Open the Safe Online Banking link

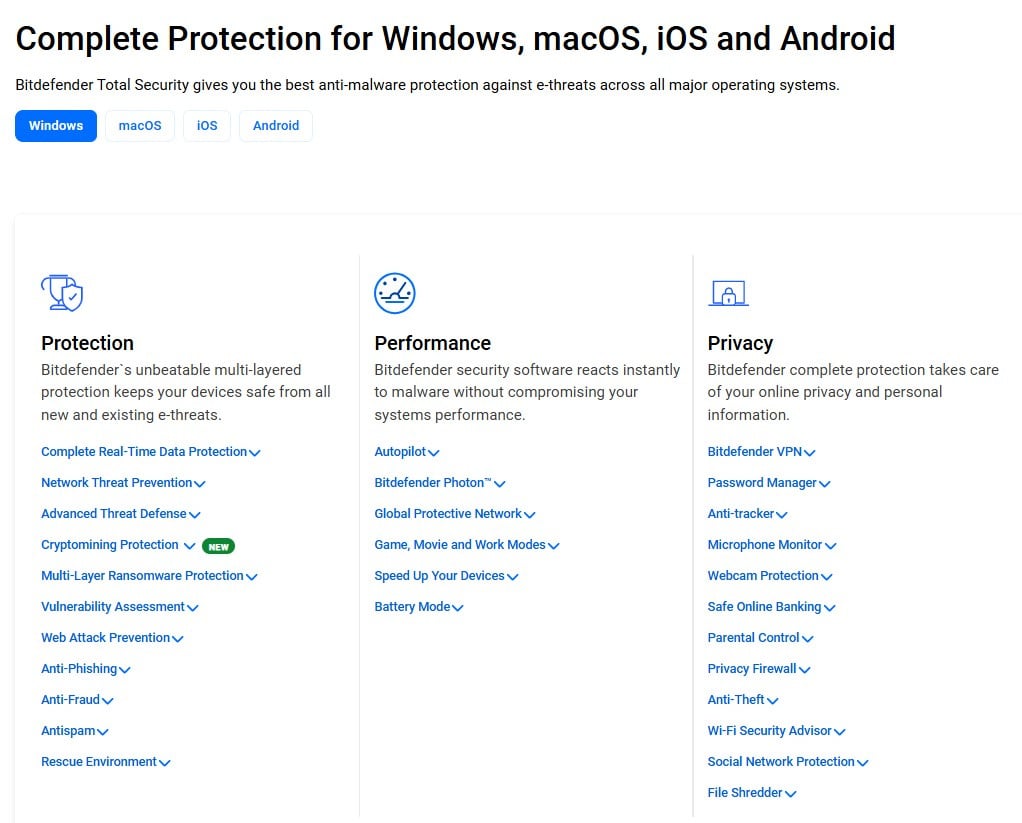point(769,607)
